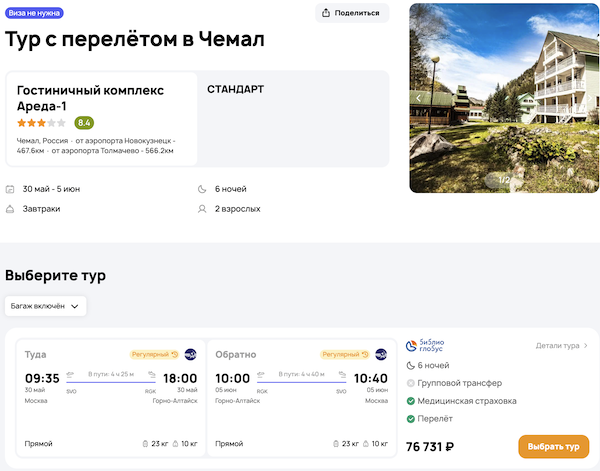Click the 8.4 hotel rating badge
This screenshot has width=600, height=471.
click(x=84, y=123)
